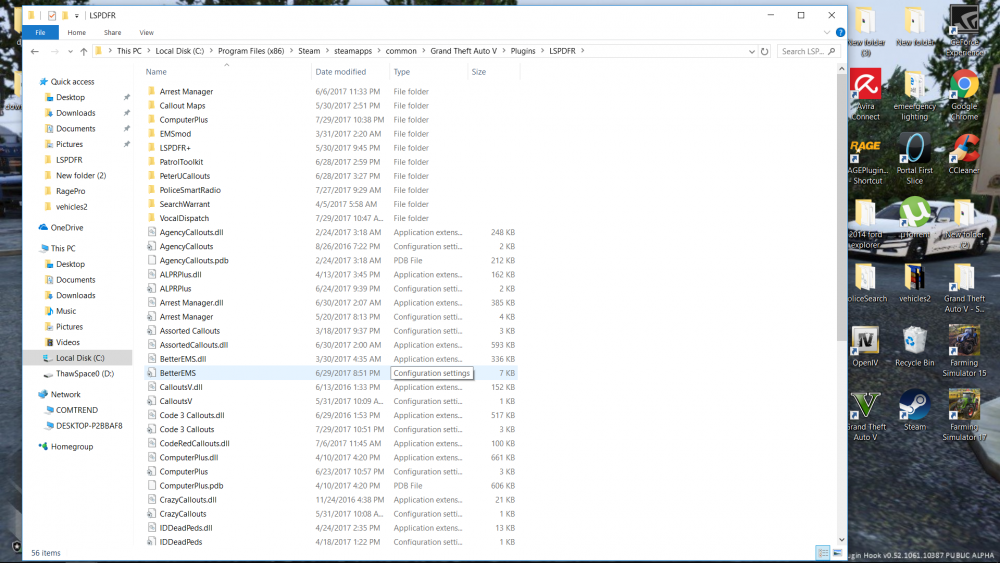Open OneDrive in the navigation pane
This screenshot has width=1000, height=563.
click(x=67, y=228)
